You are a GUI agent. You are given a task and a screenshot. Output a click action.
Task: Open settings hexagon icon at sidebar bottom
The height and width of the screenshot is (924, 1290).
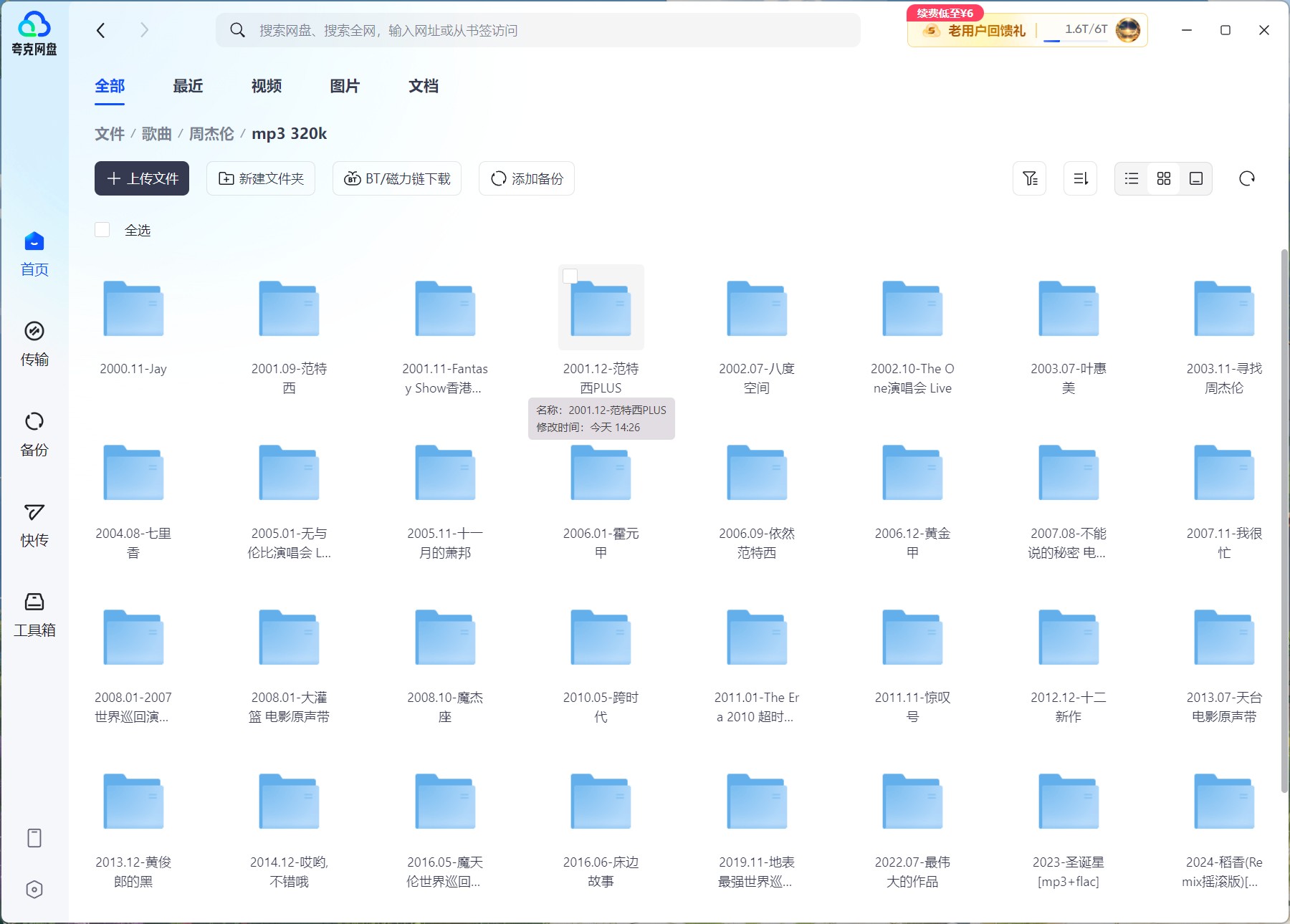point(34,890)
